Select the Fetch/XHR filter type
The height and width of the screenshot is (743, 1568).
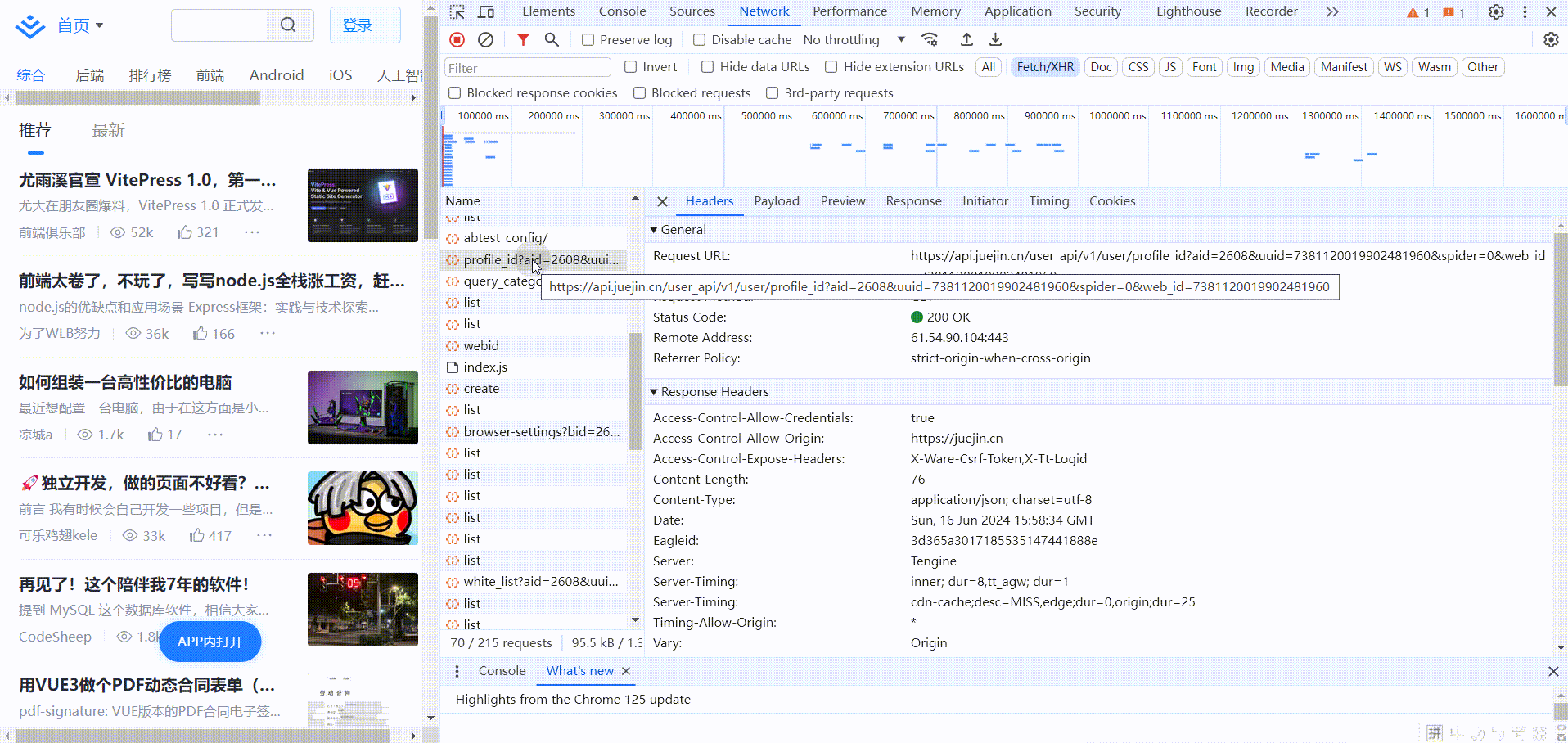pyautogui.click(x=1045, y=67)
